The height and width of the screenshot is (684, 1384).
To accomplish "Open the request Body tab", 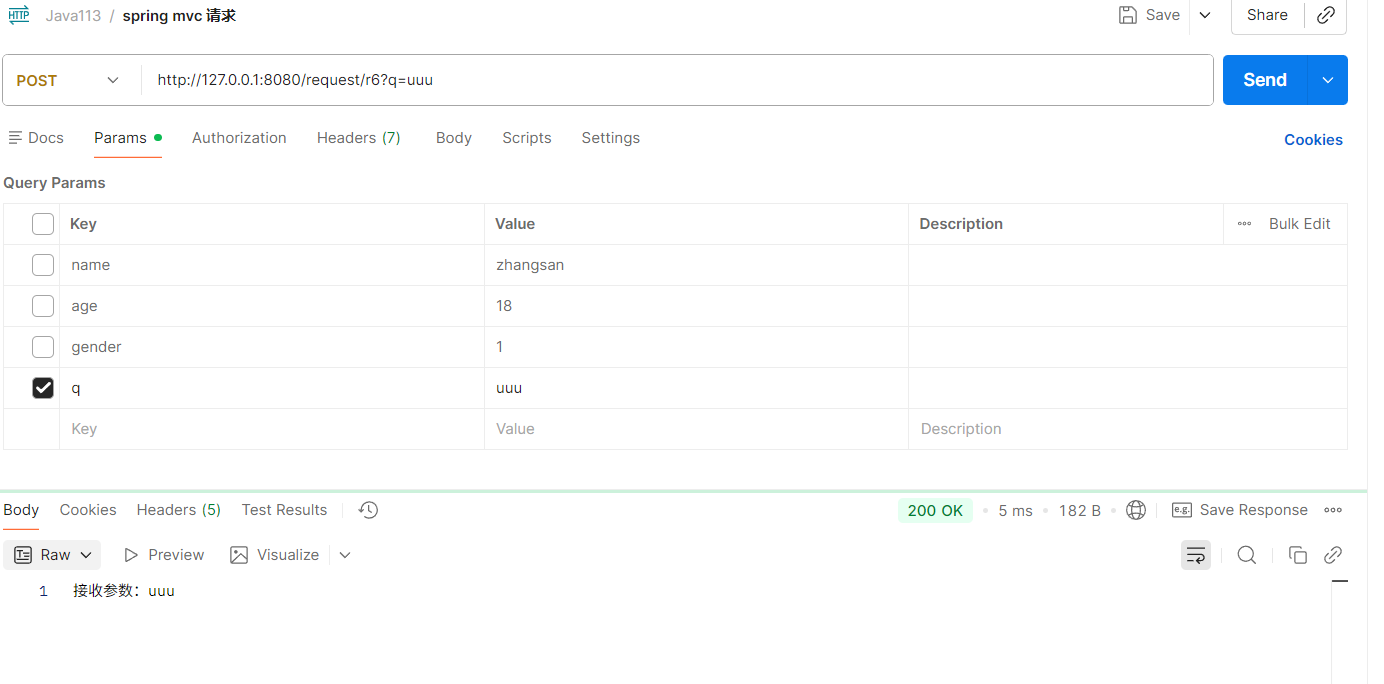I will click(454, 138).
